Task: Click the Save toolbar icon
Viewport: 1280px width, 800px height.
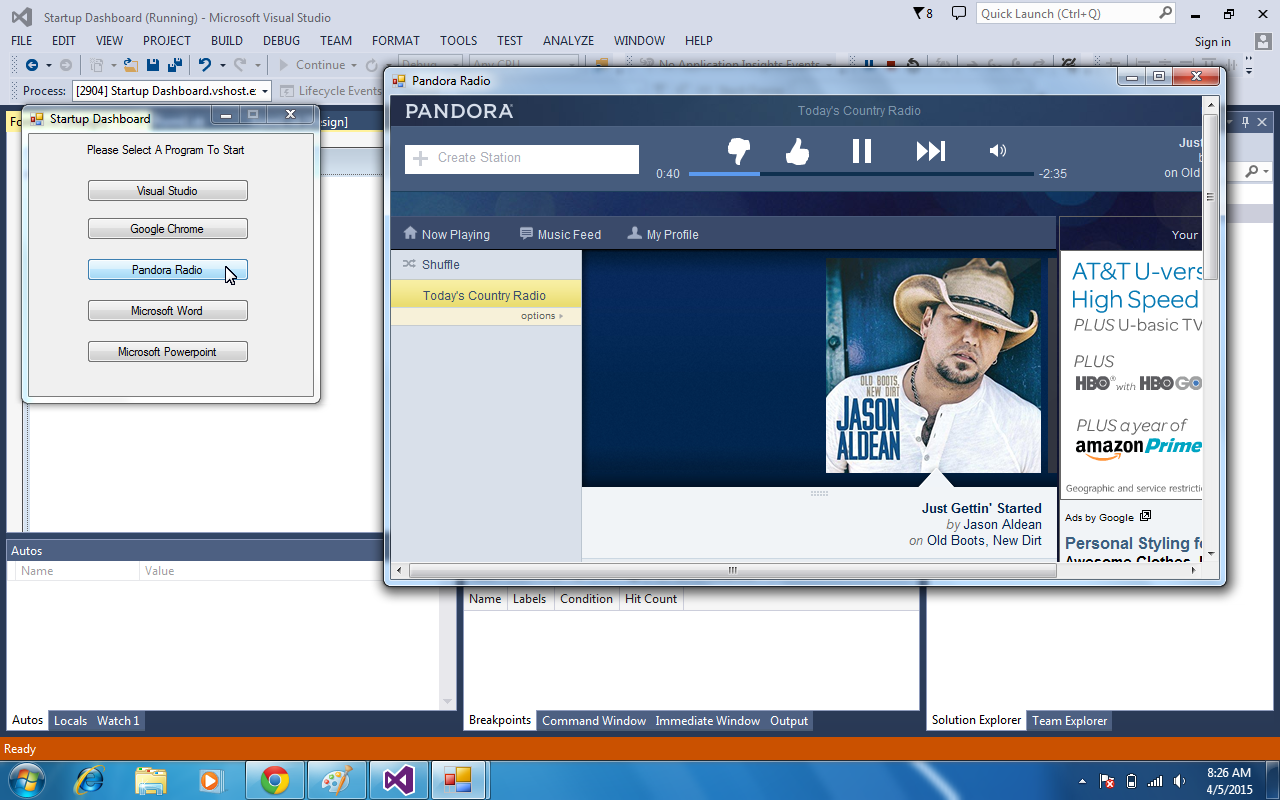Action: [x=153, y=65]
